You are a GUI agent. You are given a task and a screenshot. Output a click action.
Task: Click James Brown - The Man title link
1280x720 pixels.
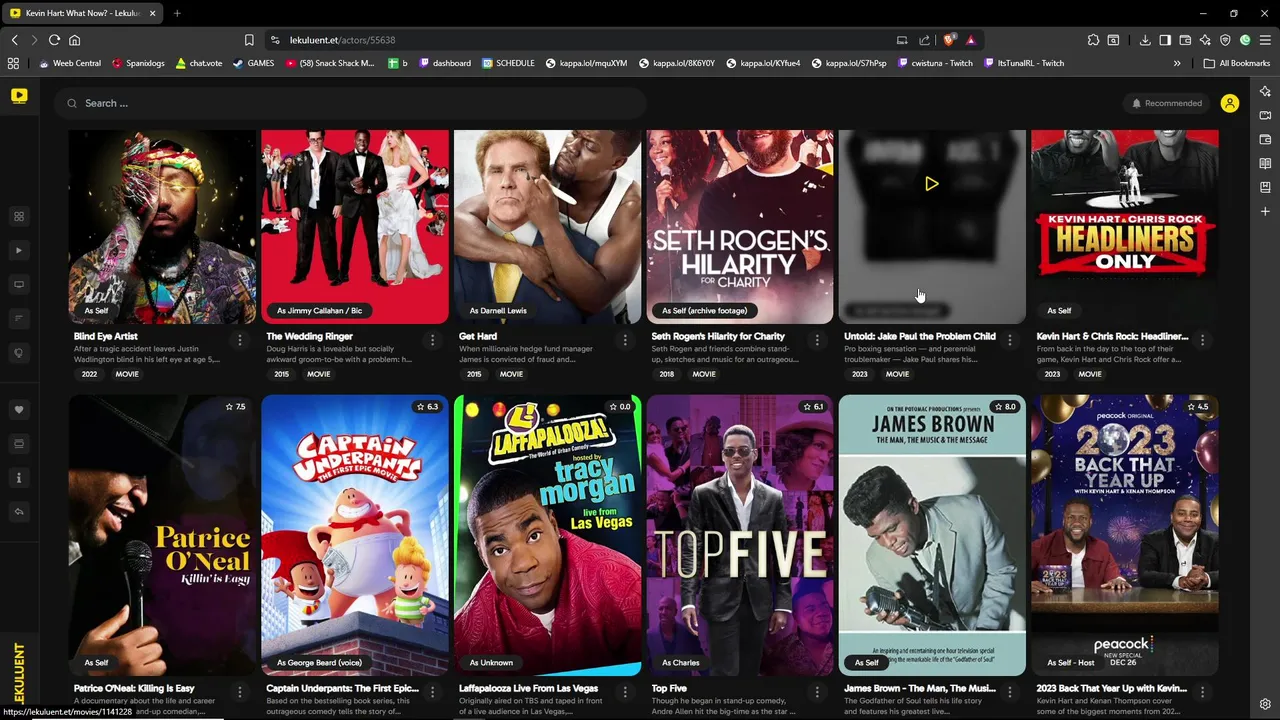pos(919,689)
